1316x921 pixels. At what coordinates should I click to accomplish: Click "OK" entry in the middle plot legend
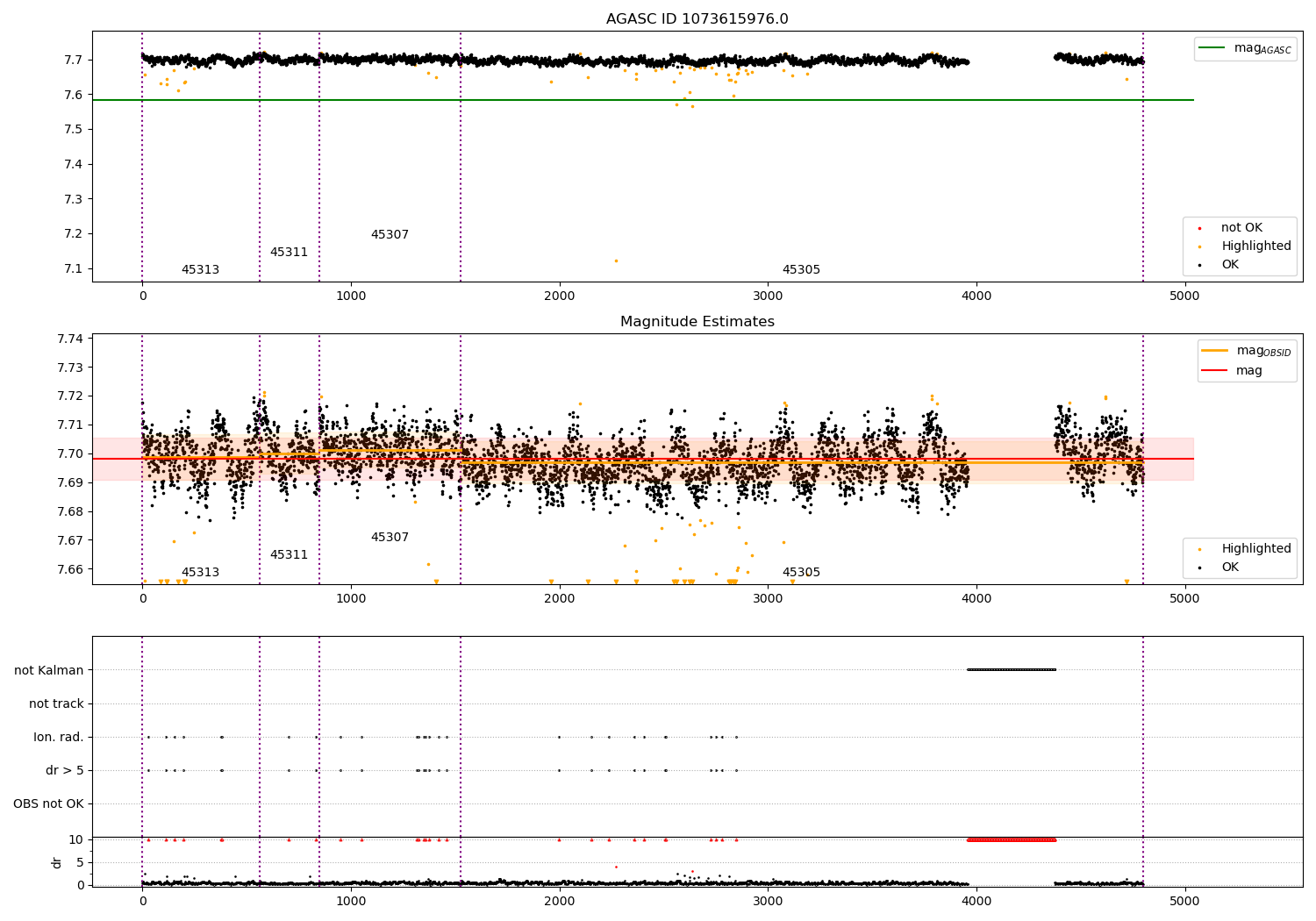click(x=1220, y=568)
